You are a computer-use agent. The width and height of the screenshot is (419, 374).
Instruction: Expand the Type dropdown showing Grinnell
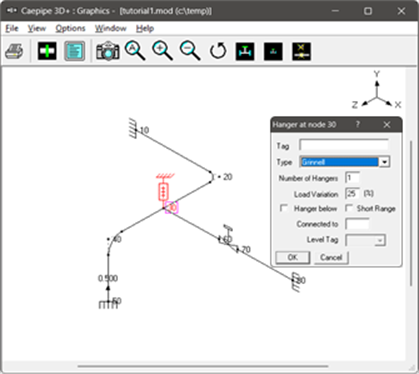[345, 162]
